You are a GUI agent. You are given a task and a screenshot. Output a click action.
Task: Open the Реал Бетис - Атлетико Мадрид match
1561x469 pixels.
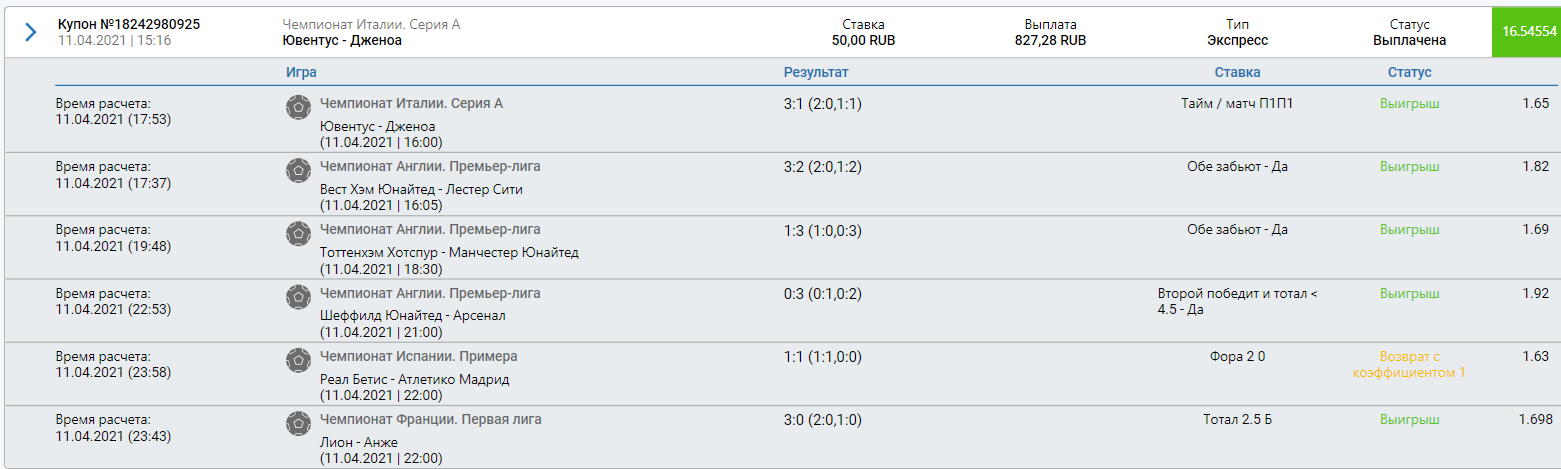[414, 379]
